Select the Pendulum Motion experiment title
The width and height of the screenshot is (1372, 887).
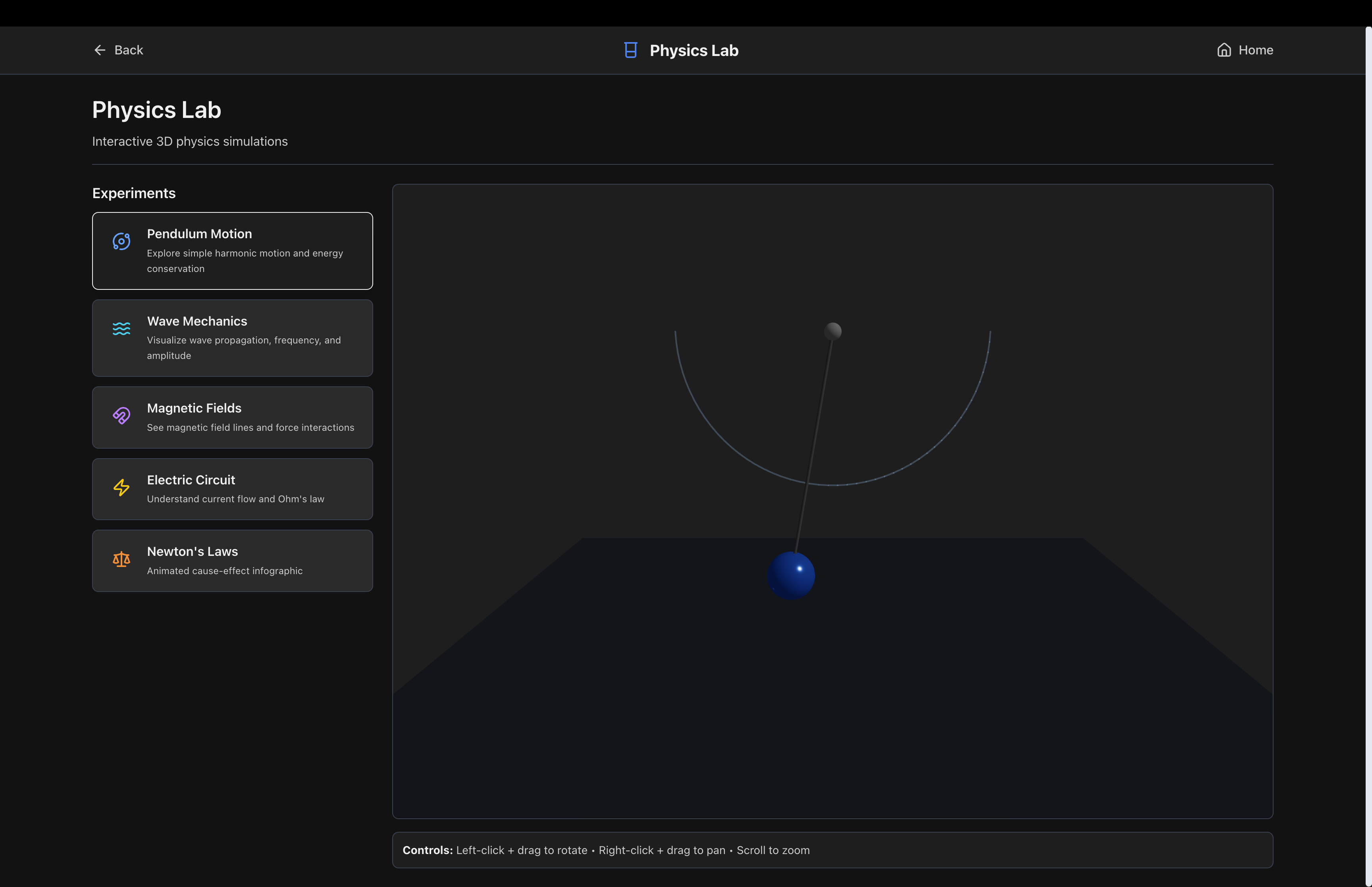coord(199,234)
